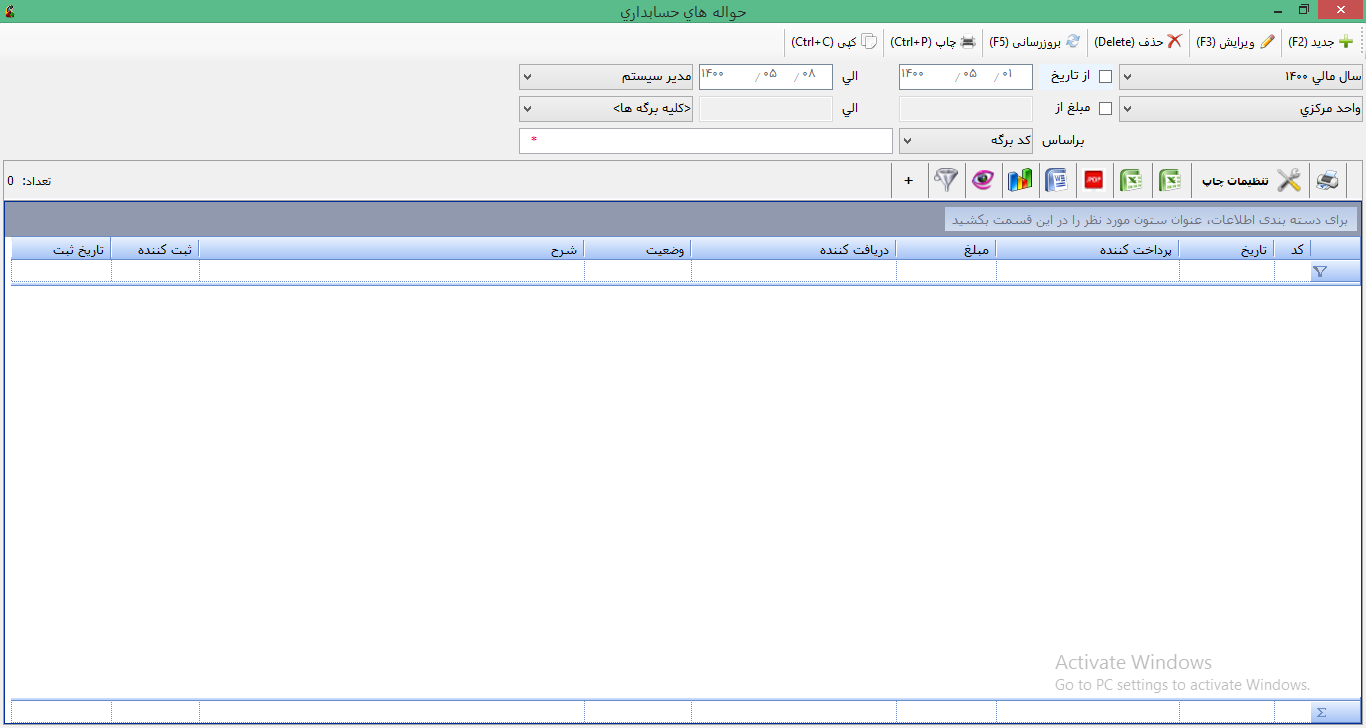The height and width of the screenshot is (728, 1366).
Task: Sort by the ثبت کننده column header
Action: 155,249
